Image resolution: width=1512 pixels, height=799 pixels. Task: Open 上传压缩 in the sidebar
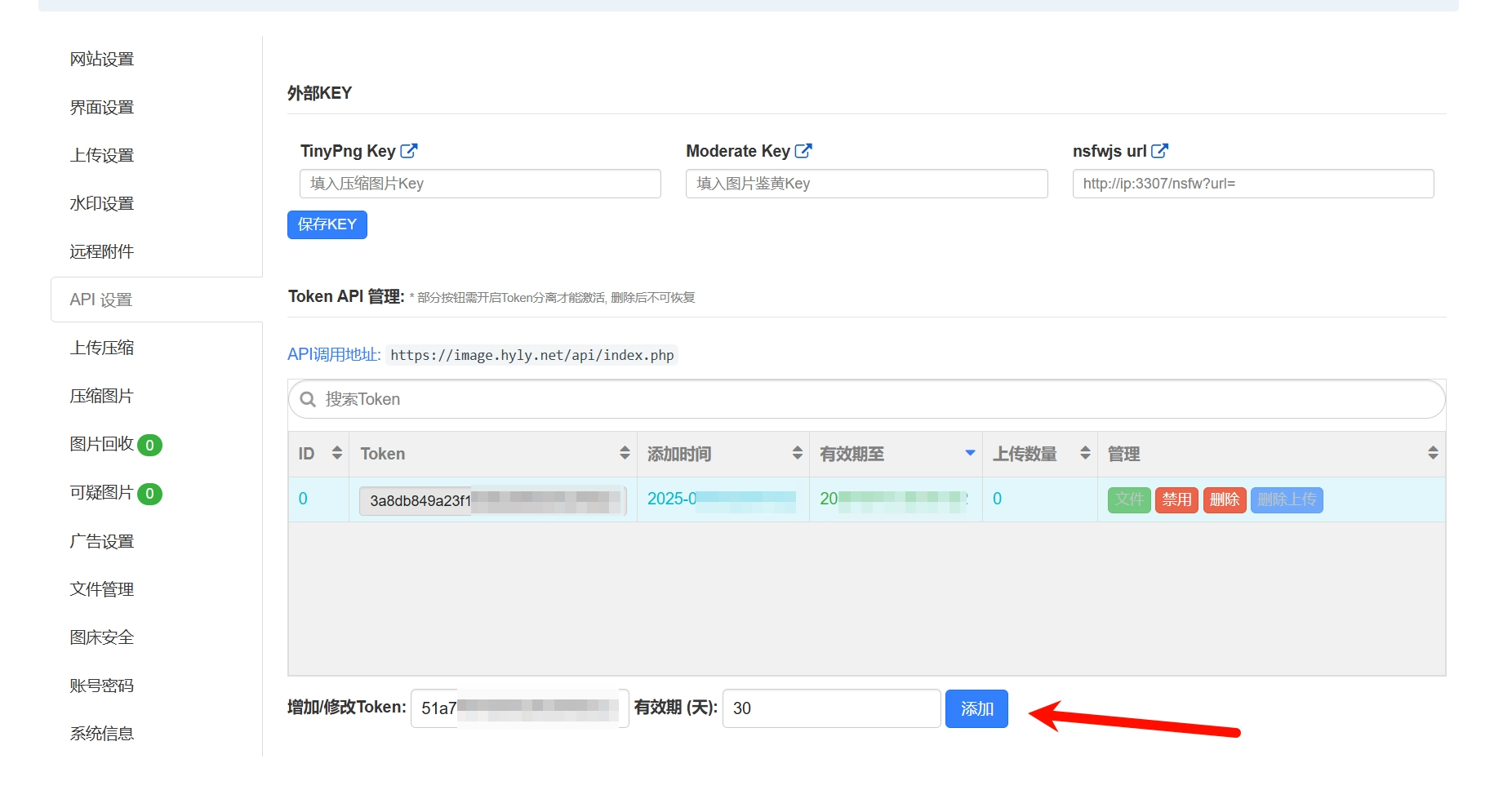coord(102,348)
